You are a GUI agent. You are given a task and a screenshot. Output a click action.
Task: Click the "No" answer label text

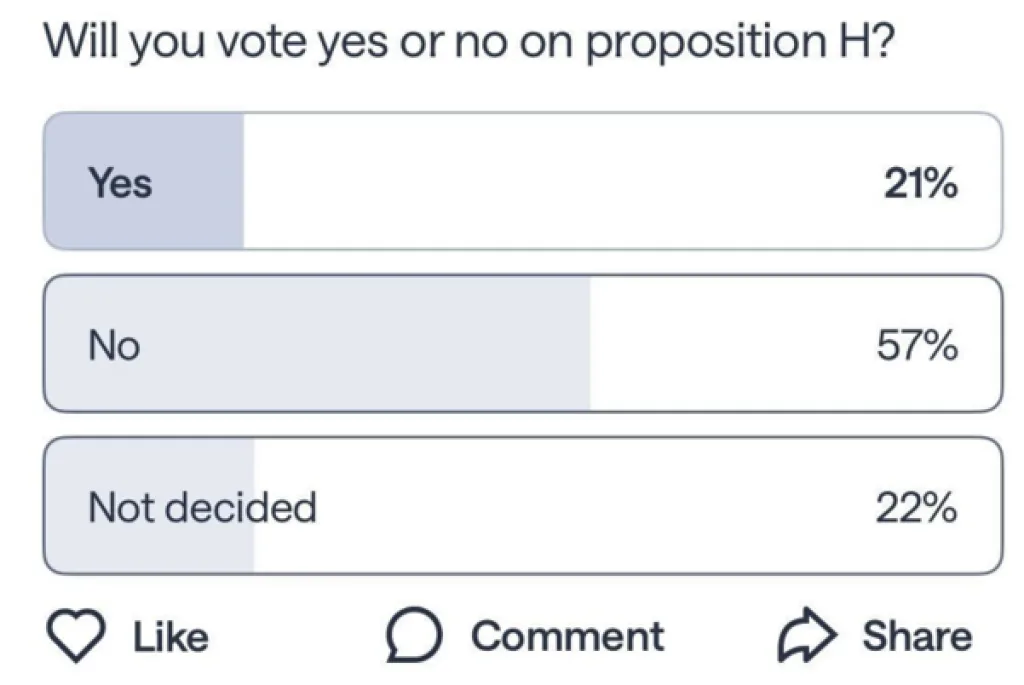(114, 346)
